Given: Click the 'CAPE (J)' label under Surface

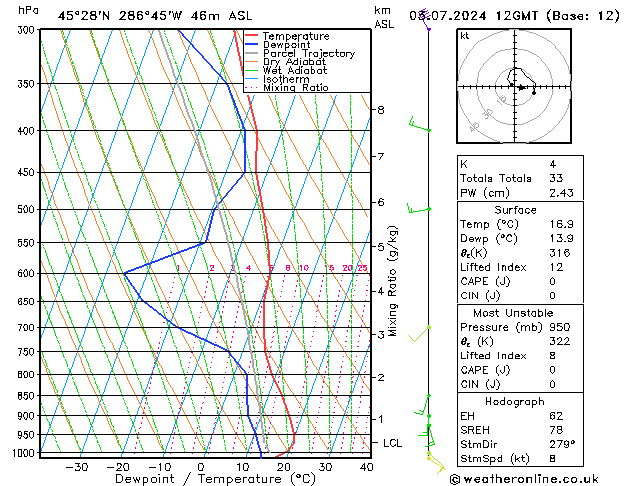Looking at the screenshot, I should (x=485, y=281).
